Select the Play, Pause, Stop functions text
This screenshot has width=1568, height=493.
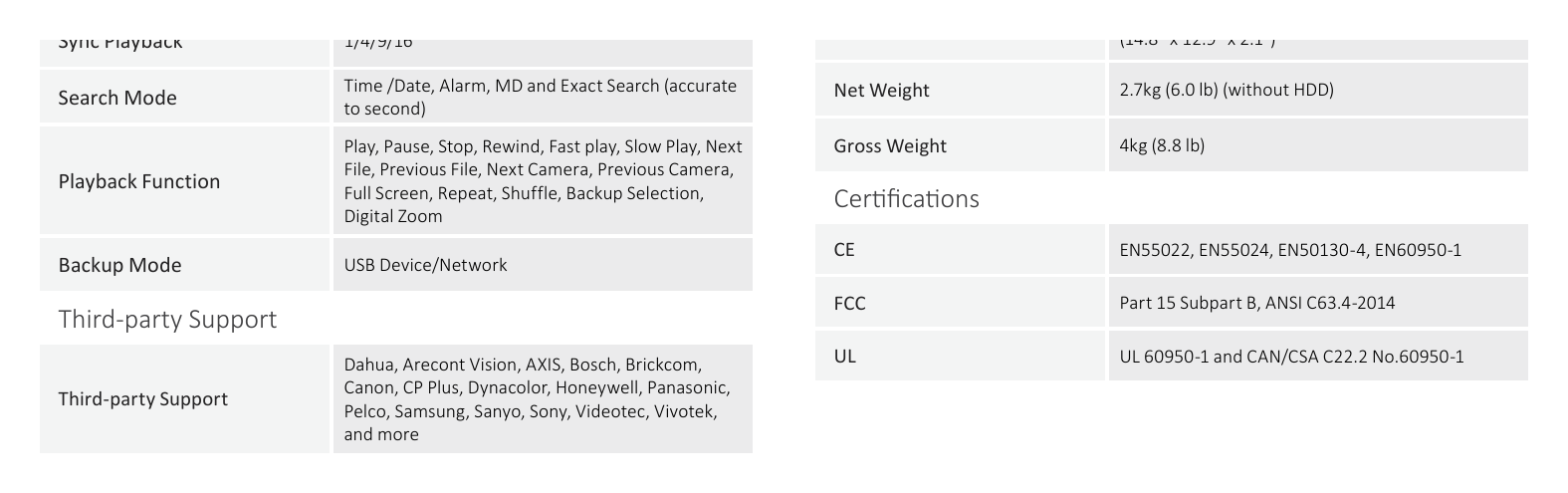point(543,180)
